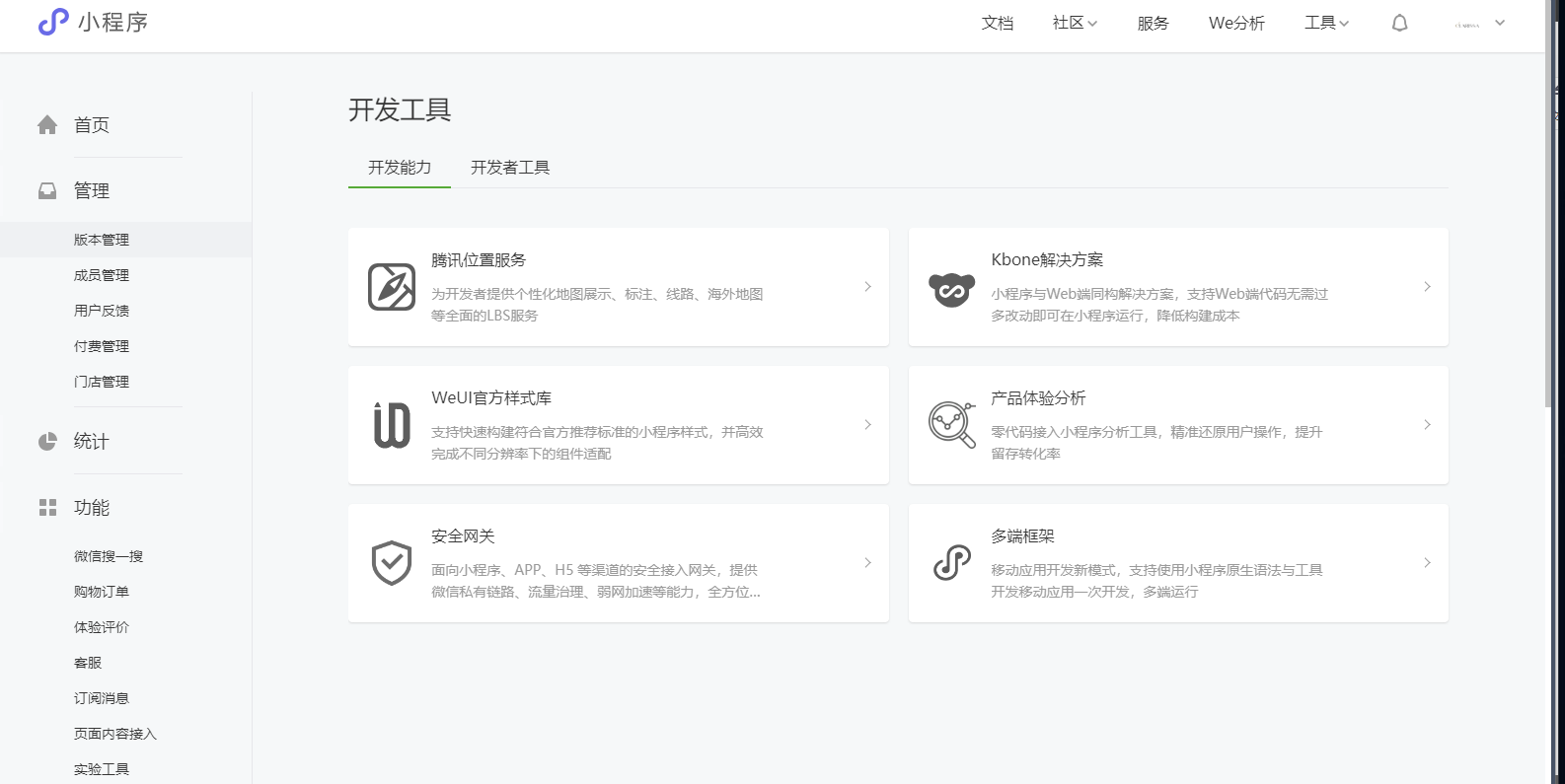Click the 多端框架 icon

951,563
